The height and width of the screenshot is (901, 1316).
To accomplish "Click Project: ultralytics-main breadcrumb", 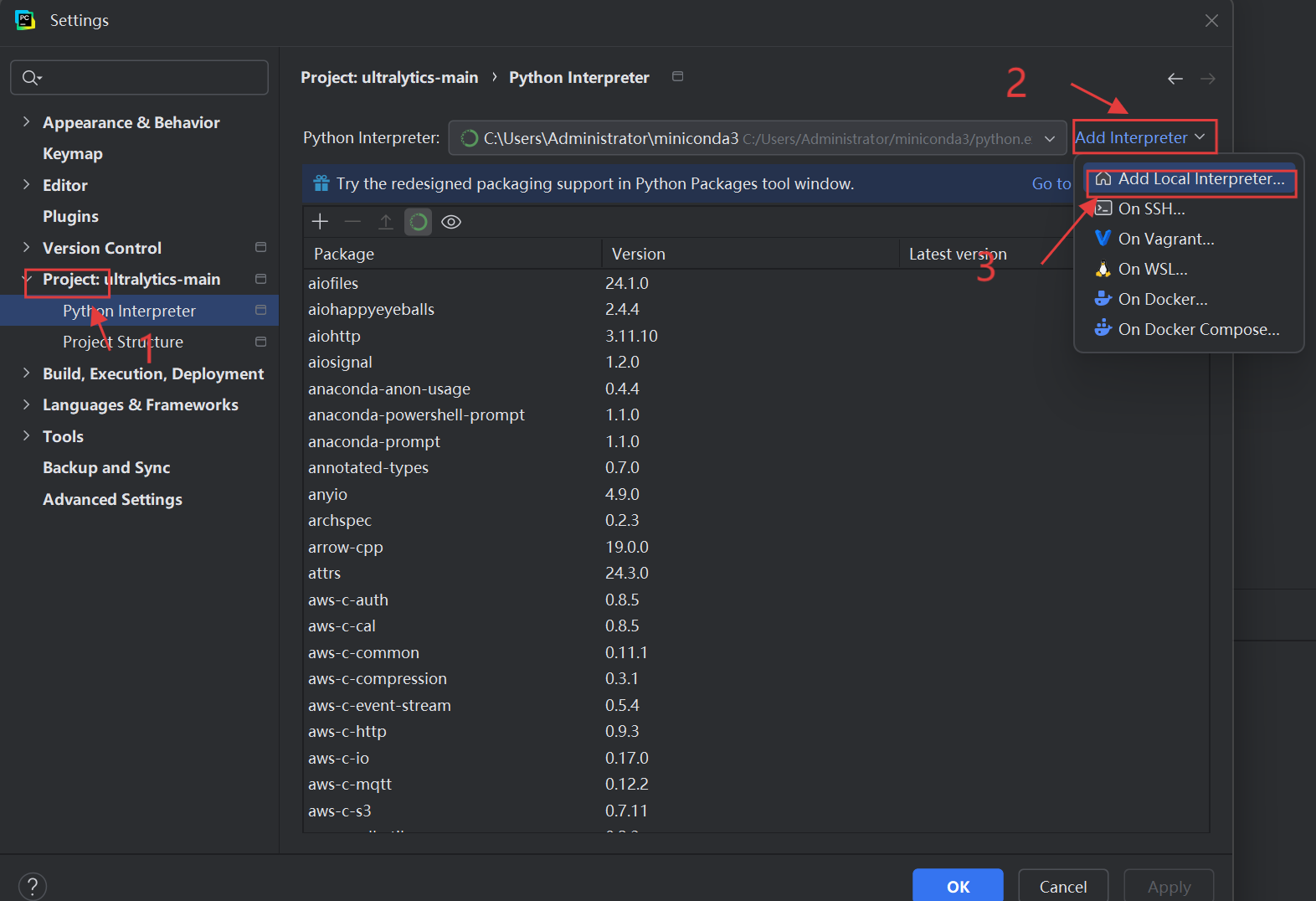I will pyautogui.click(x=389, y=77).
